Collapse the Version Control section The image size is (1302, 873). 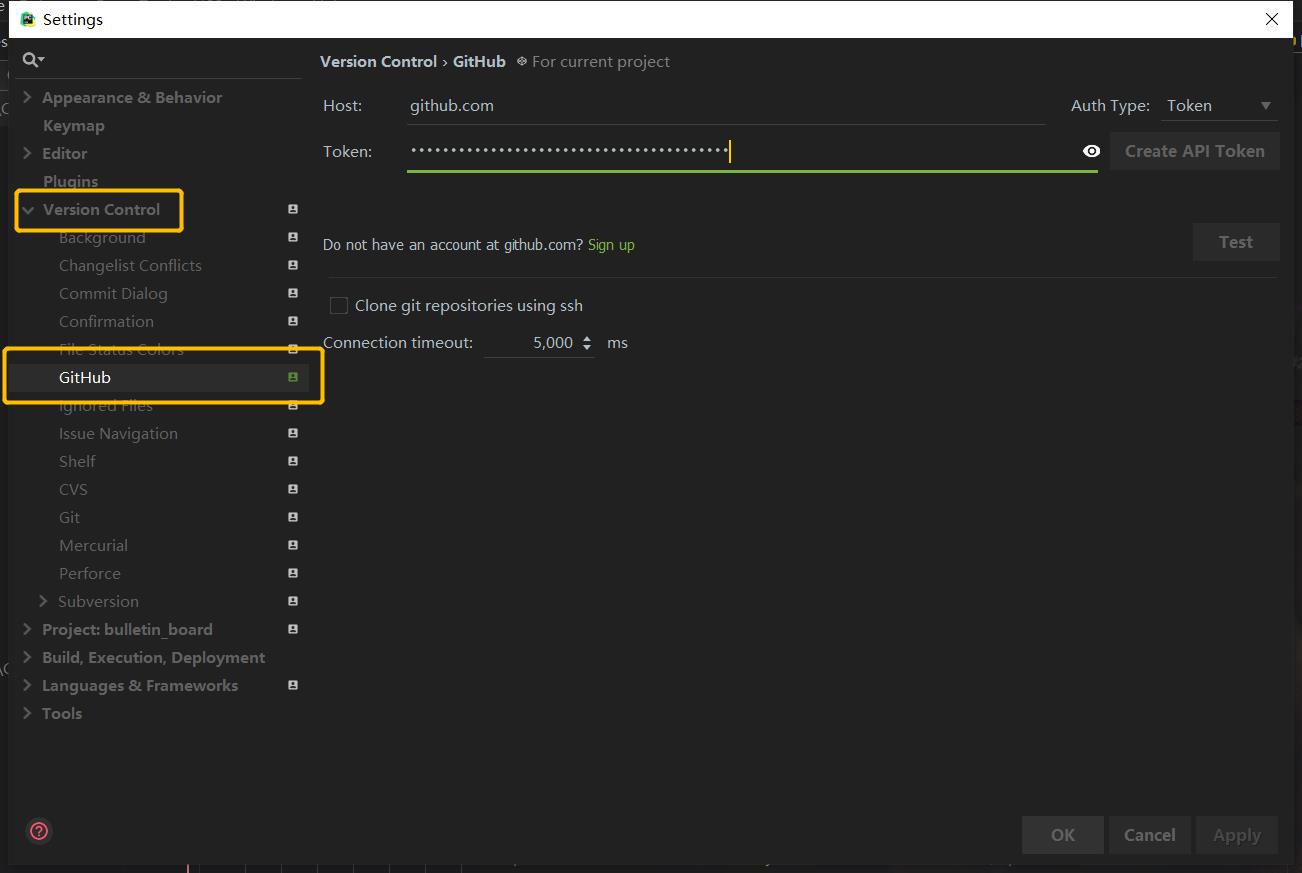[28, 209]
